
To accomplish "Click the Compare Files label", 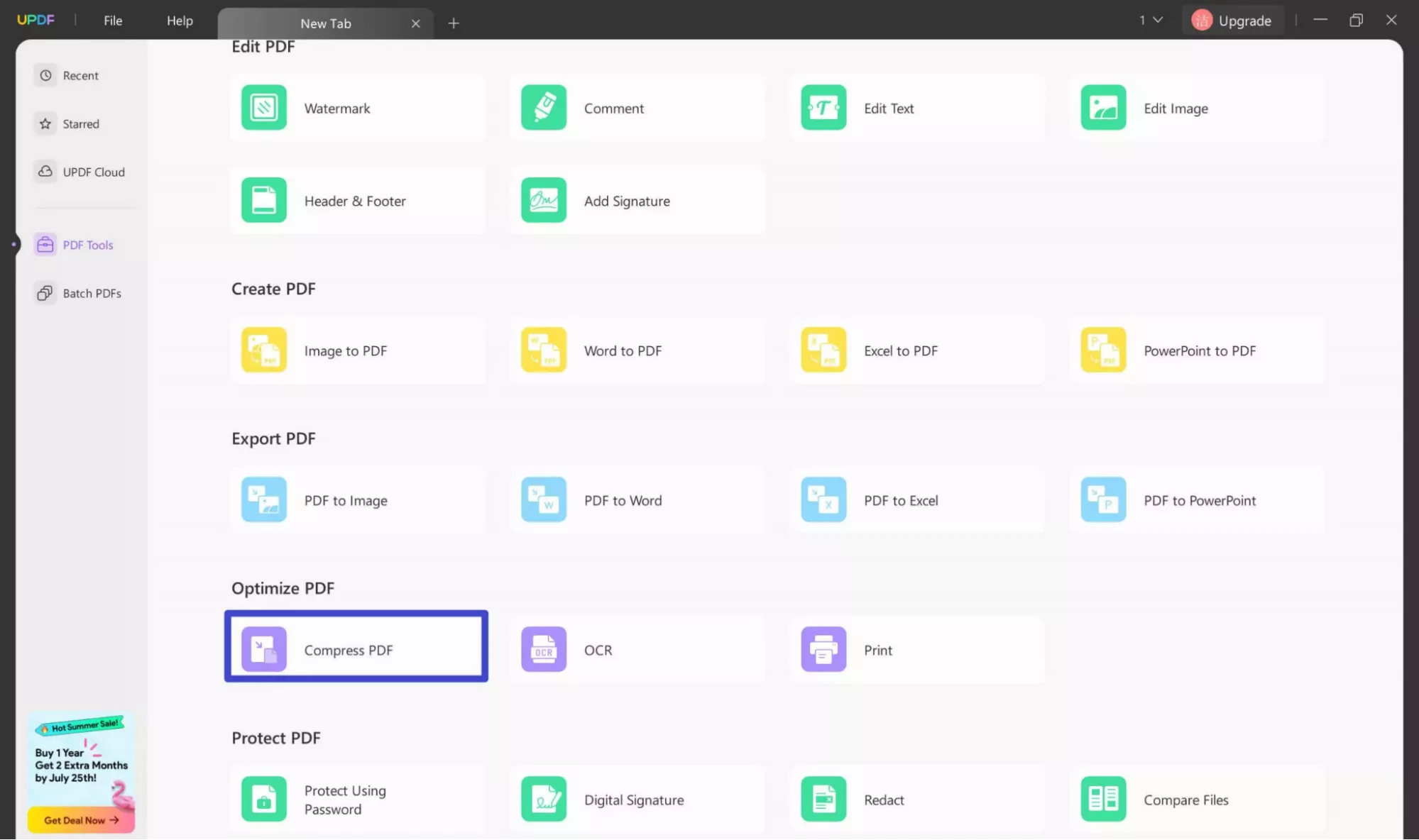I will click(1185, 800).
